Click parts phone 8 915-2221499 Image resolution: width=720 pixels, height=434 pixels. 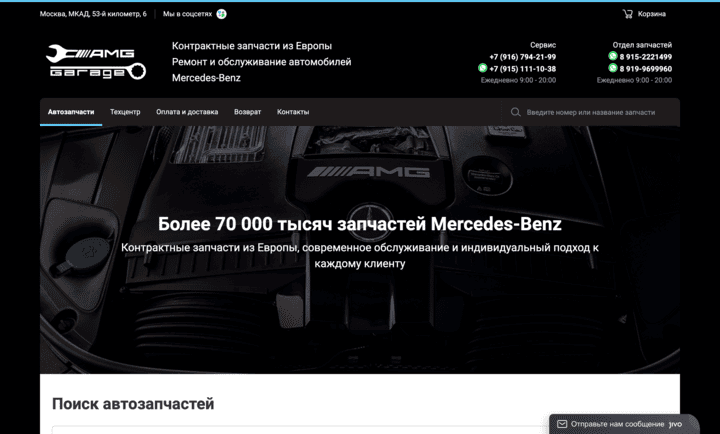646,57
